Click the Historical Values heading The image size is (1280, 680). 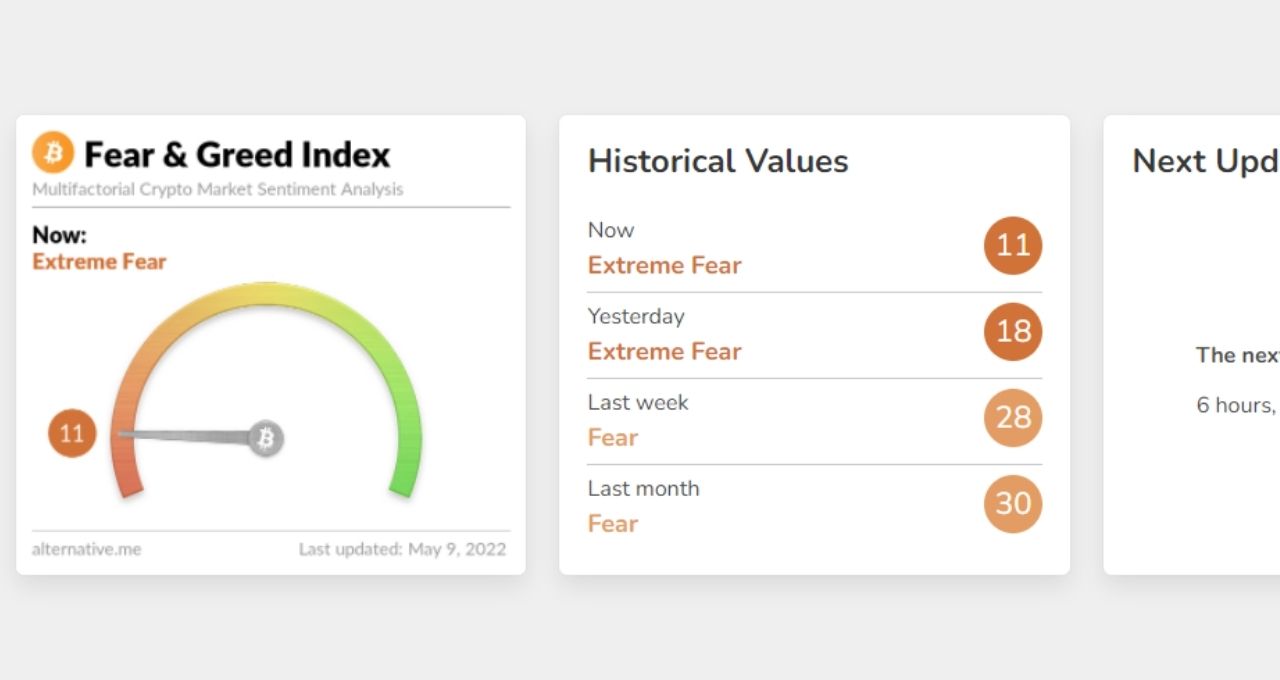717,161
